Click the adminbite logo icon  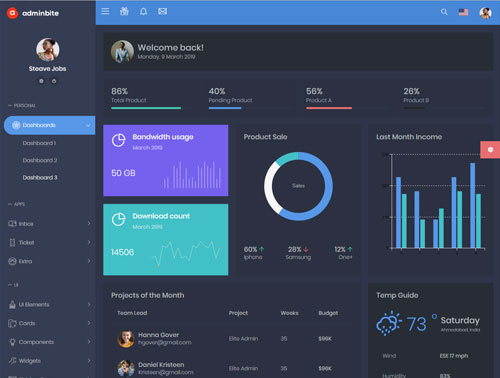12,13
